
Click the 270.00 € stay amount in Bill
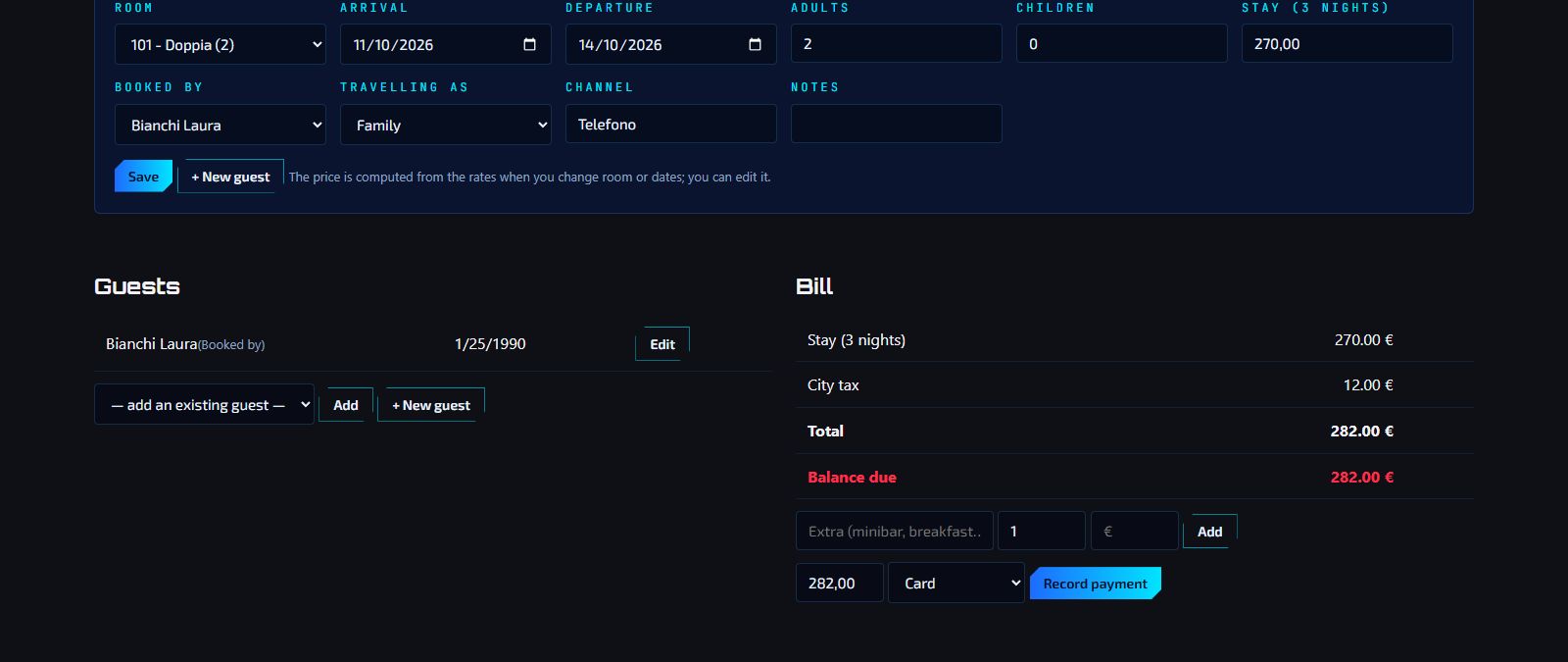(1364, 340)
